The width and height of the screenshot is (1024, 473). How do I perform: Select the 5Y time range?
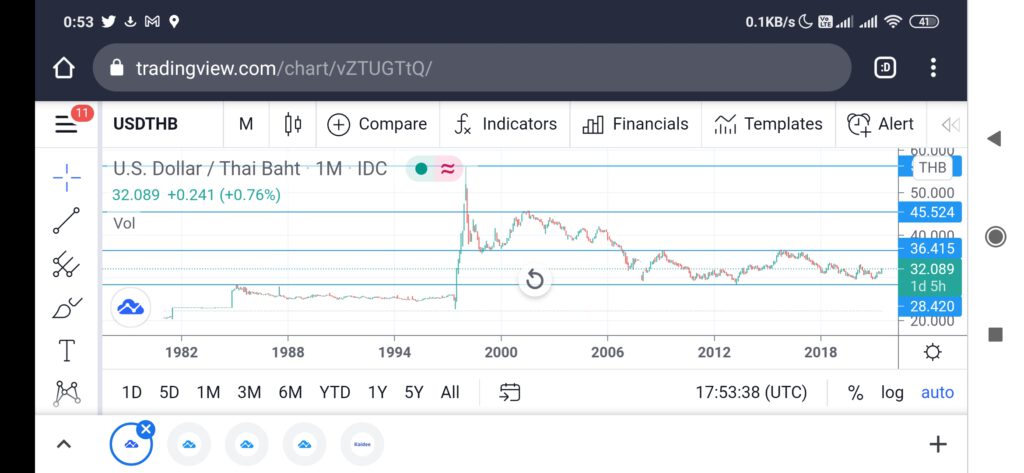coord(413,393)
